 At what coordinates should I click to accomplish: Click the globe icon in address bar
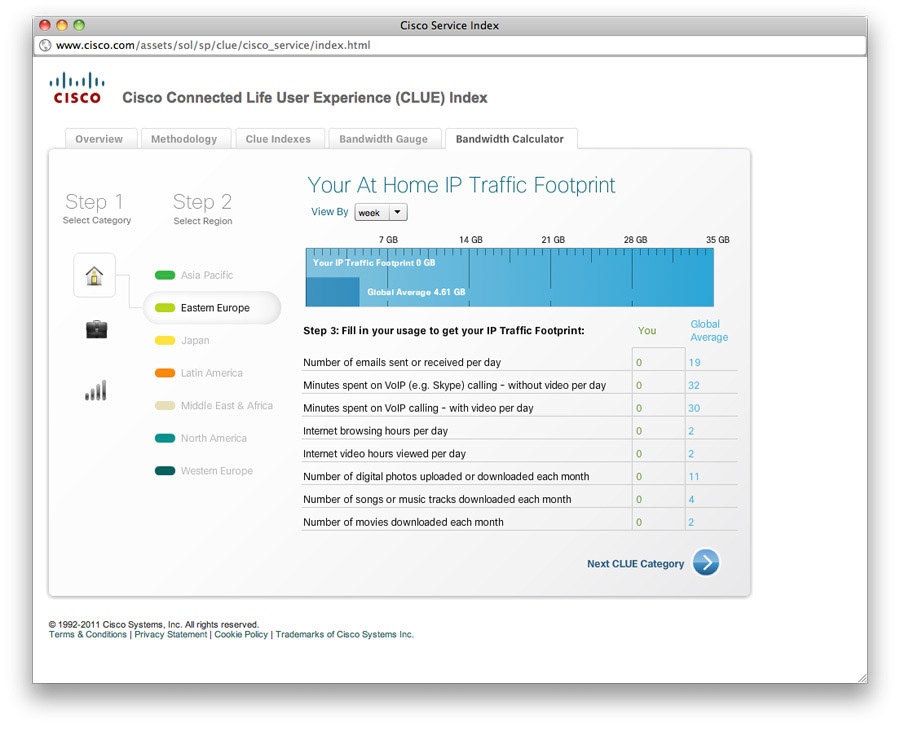[45, 45]
